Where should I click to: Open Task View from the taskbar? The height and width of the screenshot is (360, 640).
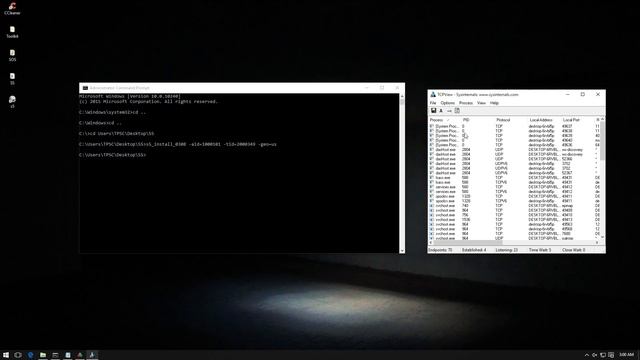click(18, 355)
